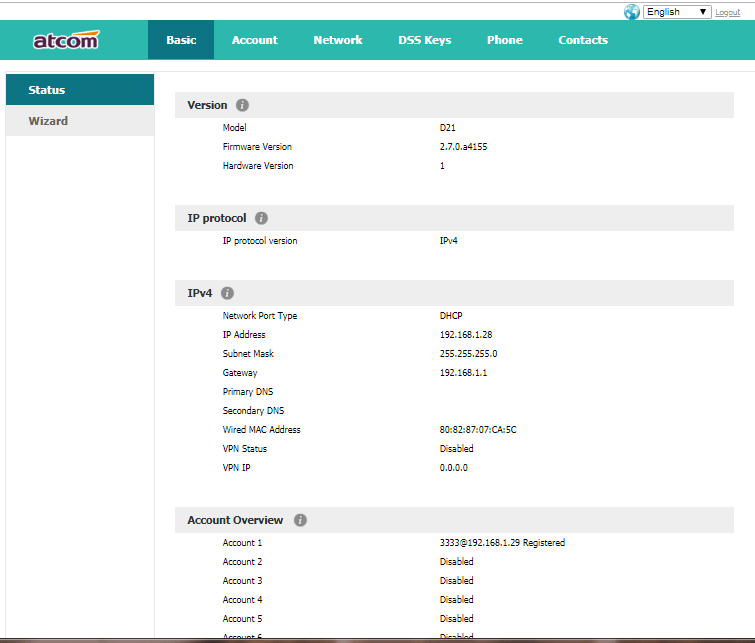This screenshot has width=755, height=643.
Task: Click the IPv4 protocol version value
Action: (x=448, y=240)
